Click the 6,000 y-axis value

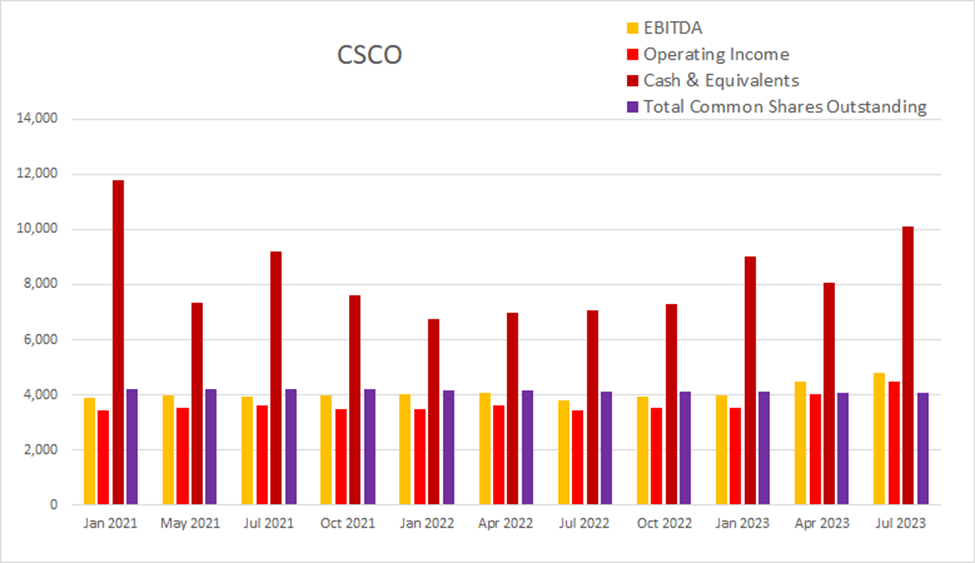coord(40,339)
